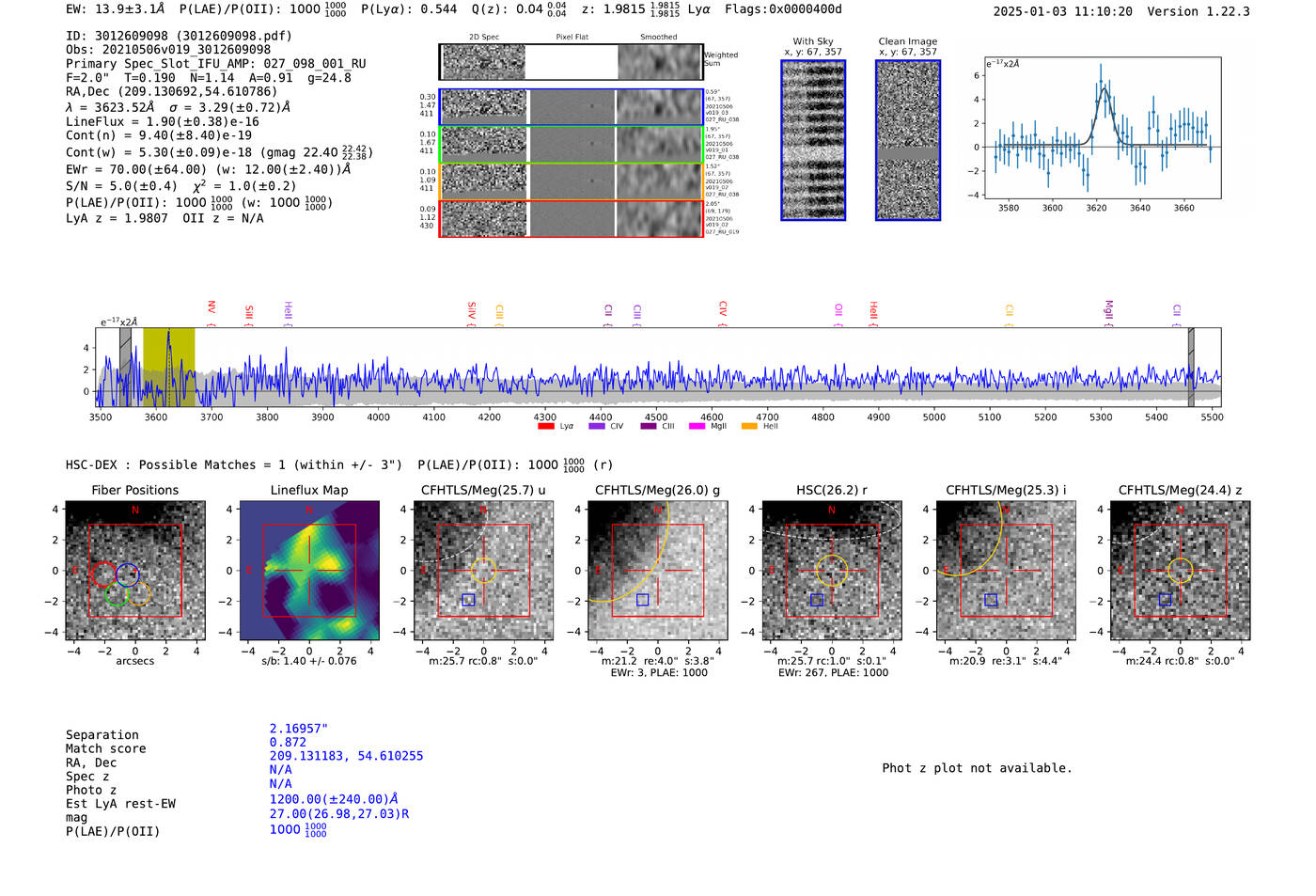
Task: Open the orange-bordered fiber 2D spectrum row
Action: 572,181
